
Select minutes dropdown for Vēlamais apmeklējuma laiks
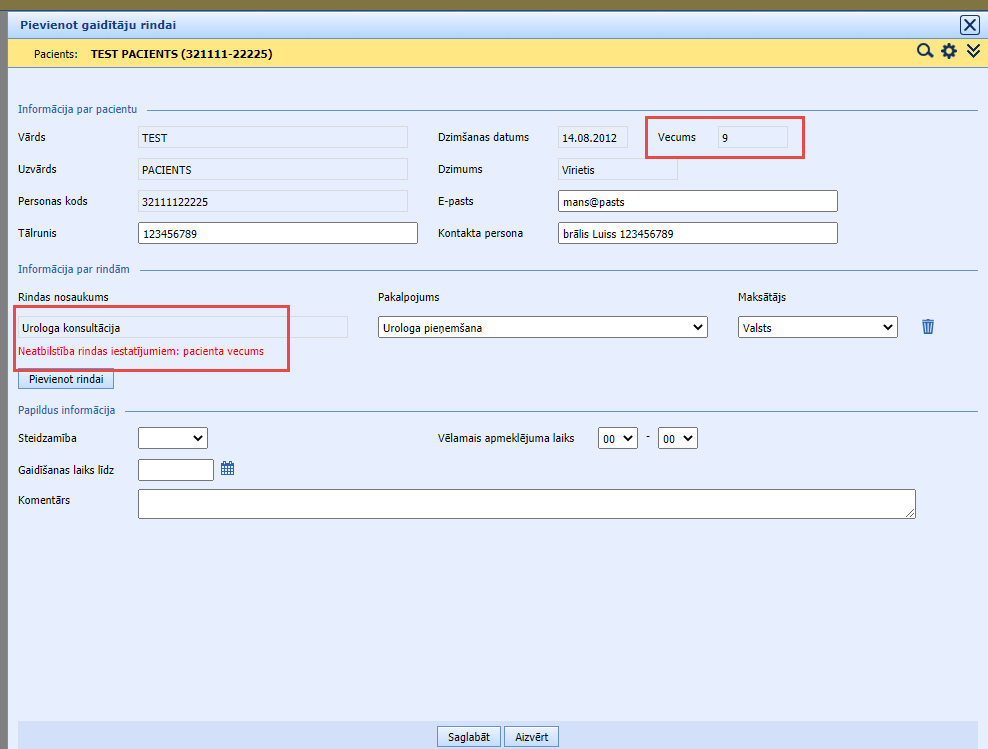677,438
